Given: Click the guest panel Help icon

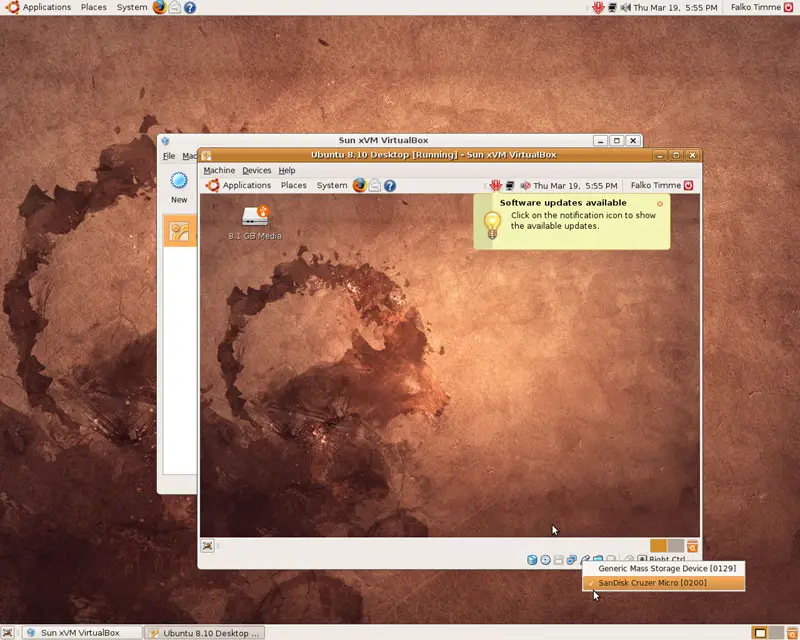Looking at the screenshot, I should [x=390, y=185].
